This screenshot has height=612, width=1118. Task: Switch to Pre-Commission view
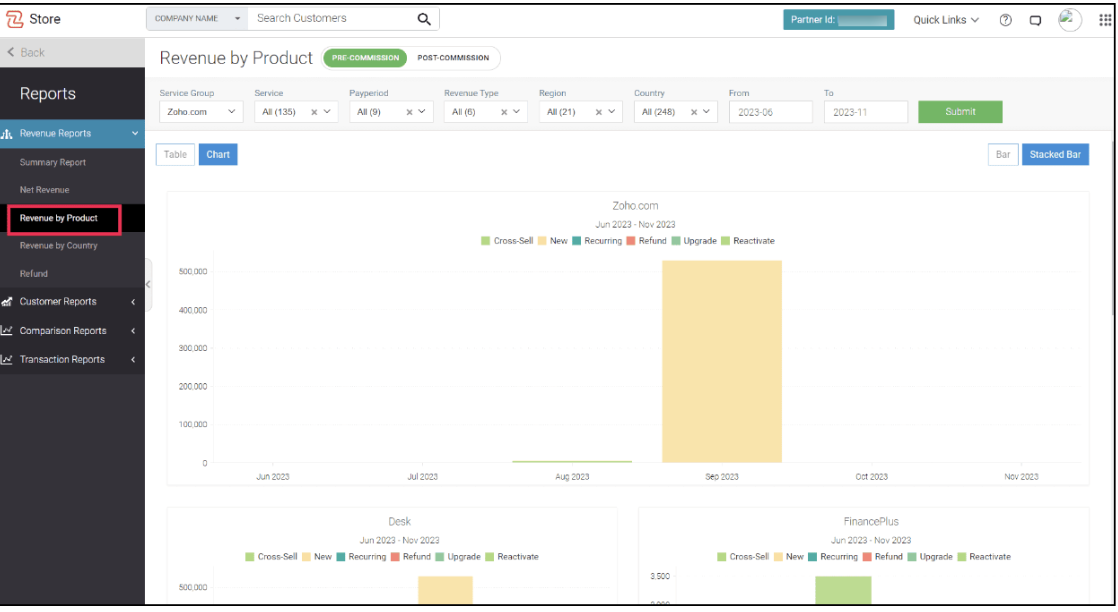point(365,58)
